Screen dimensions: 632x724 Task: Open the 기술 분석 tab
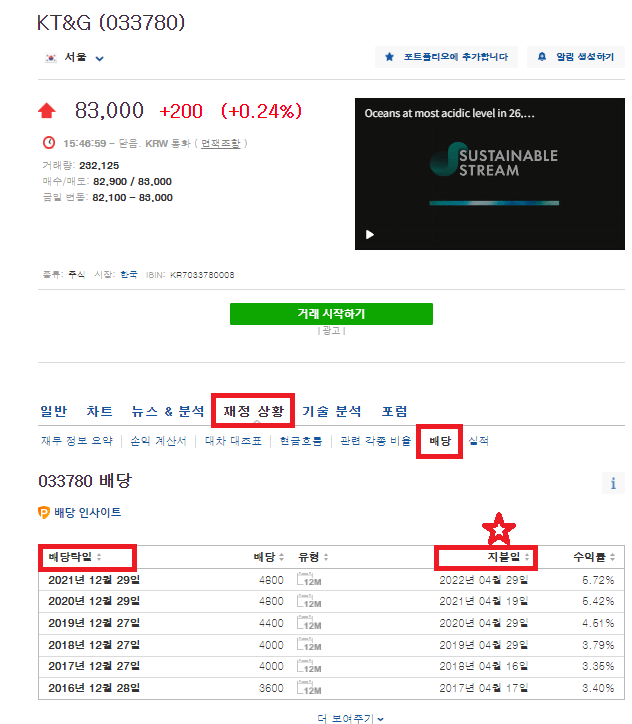(332, 411)
